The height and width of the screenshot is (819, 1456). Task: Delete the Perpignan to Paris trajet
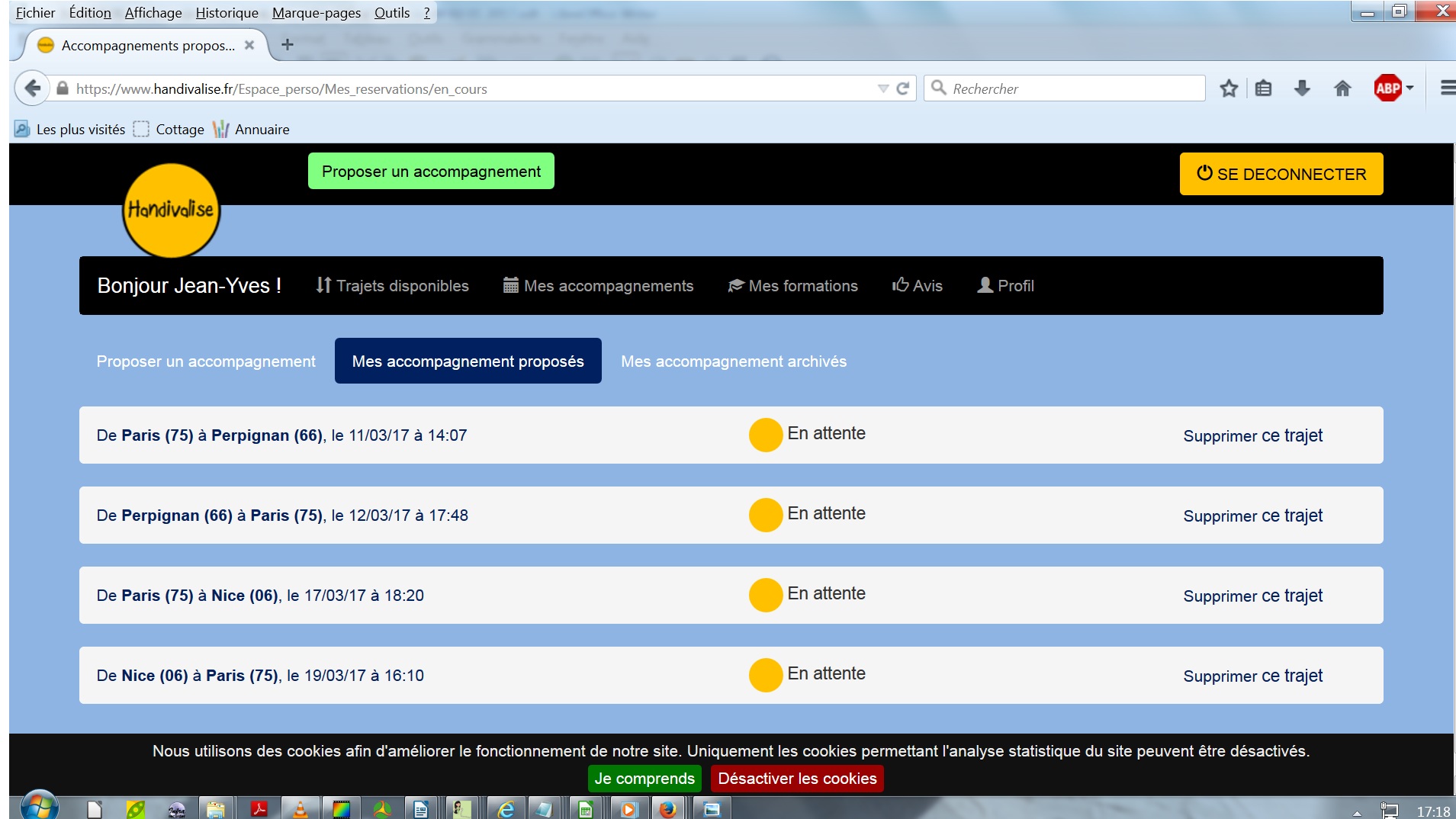(1252, 515)
